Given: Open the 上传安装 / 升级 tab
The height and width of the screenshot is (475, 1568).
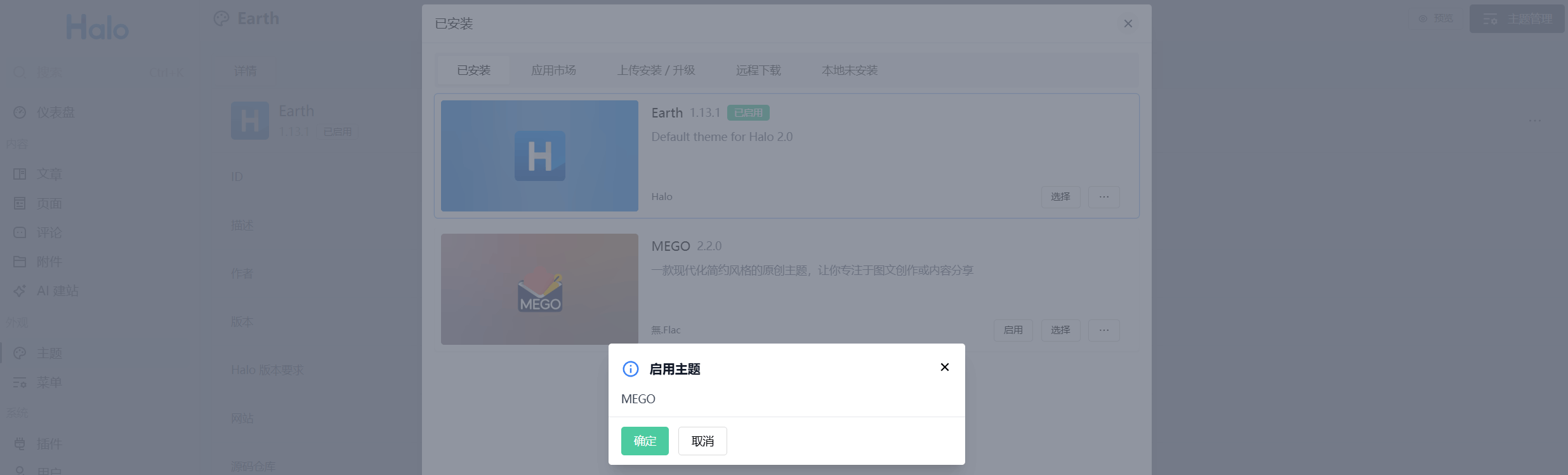Looking at the screenshot, I should (x=656, y=70).
